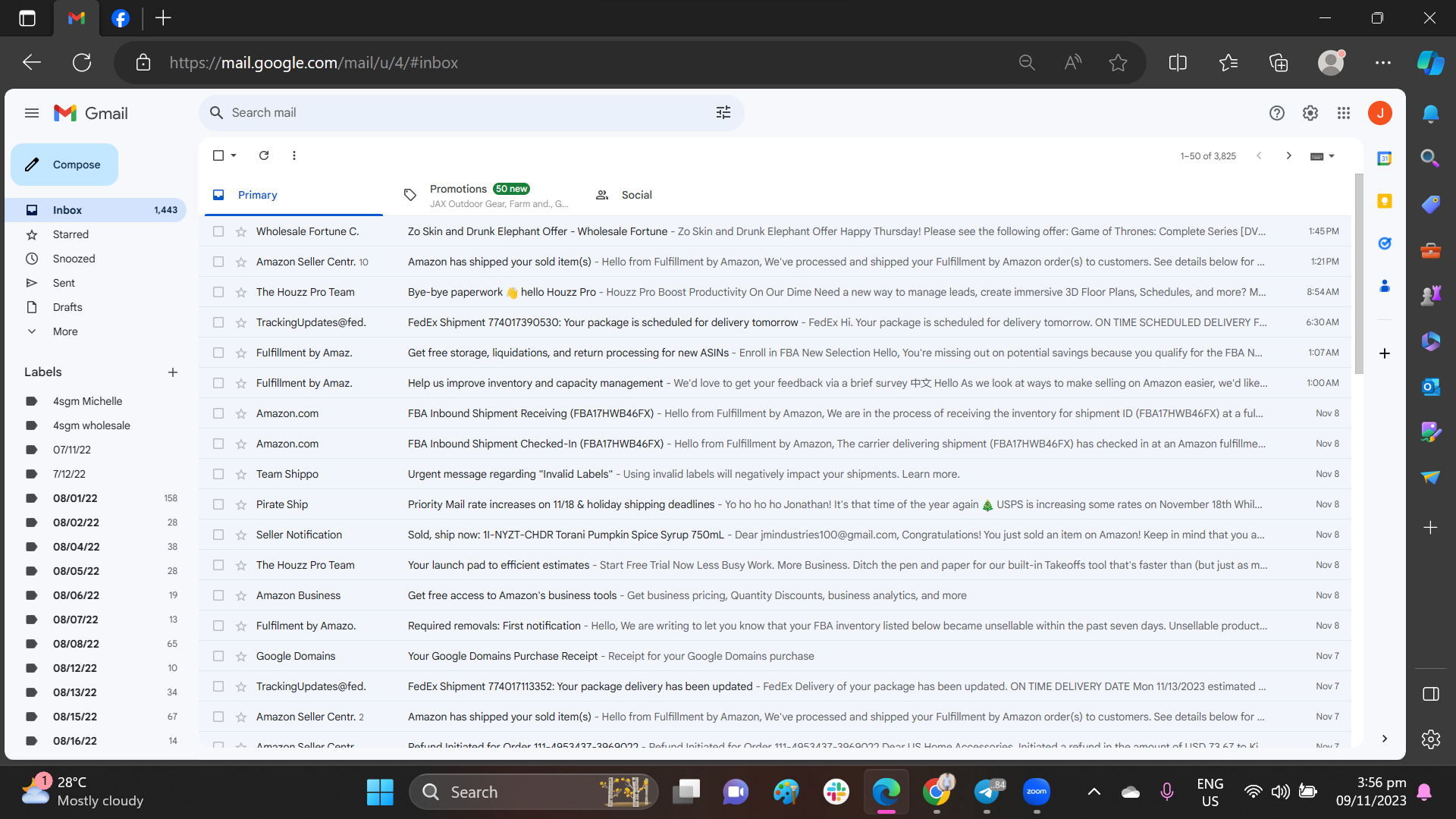This screenshot has width=1456, height=819.
Task: Open 4sgm wholesale label
Action: point(91,425)
